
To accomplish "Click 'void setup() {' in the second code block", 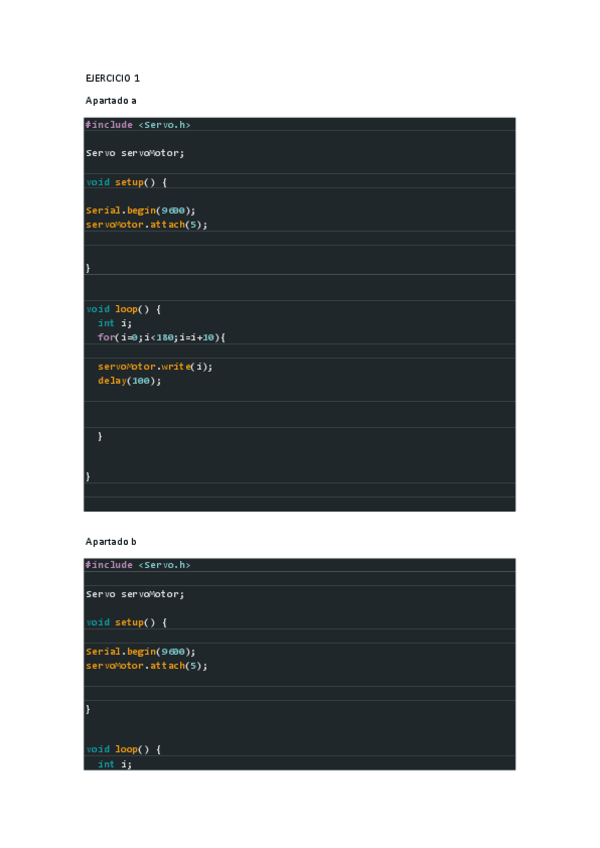I will click(127, 622).
